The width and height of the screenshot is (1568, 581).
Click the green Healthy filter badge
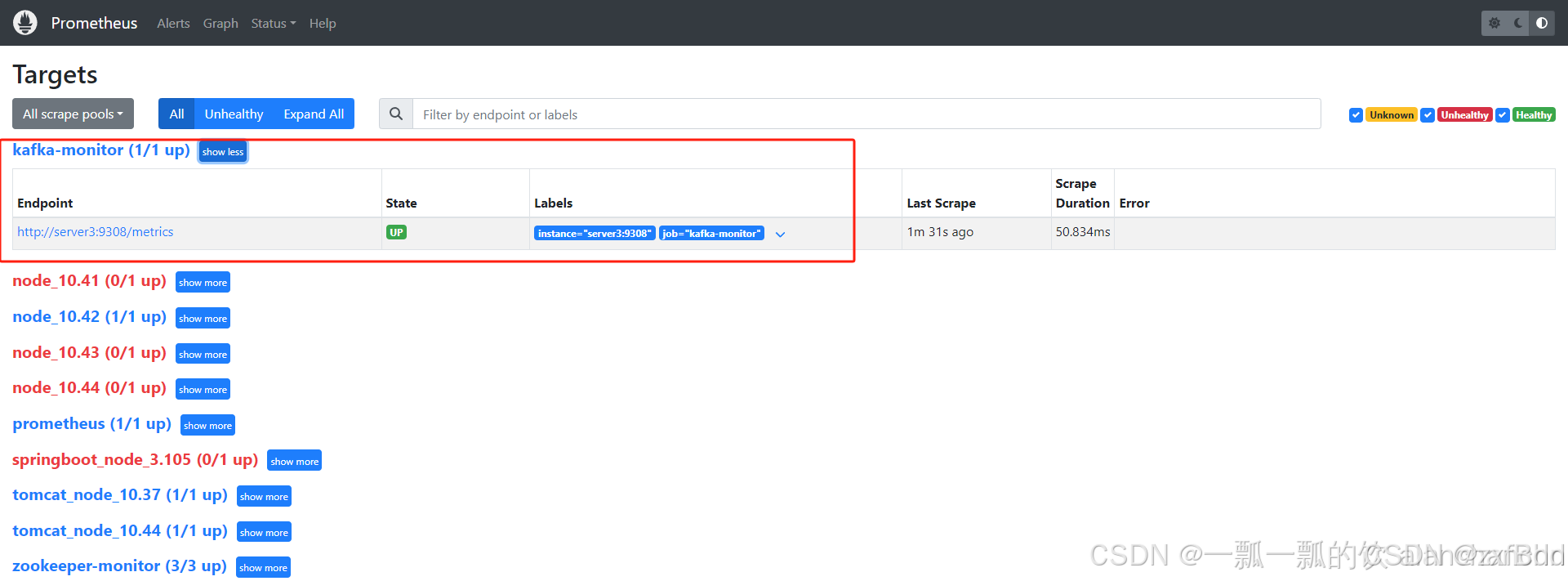pyautogui.click(x=1534, y=115)
